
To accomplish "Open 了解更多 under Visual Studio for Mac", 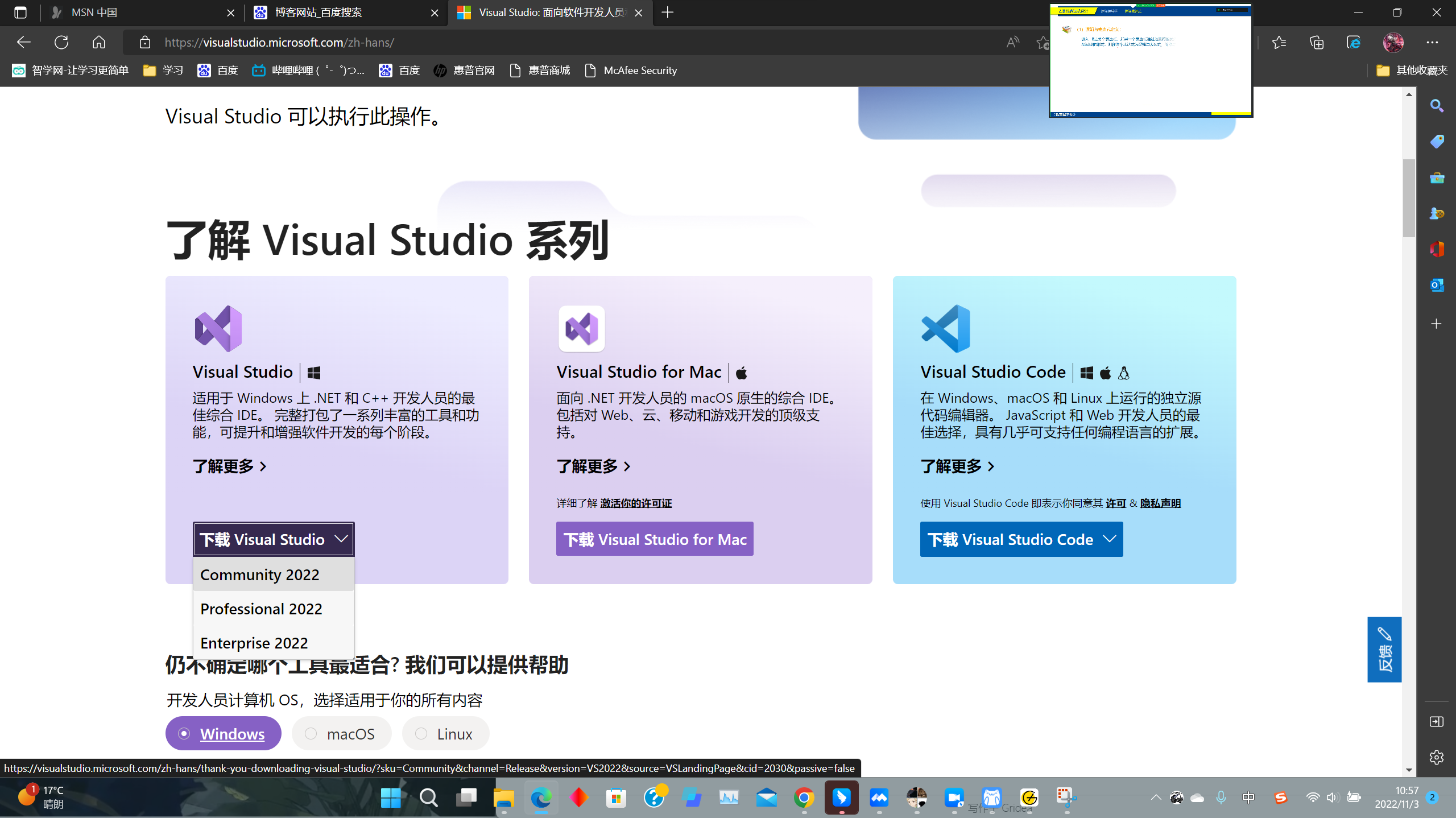I will pyautogui.click(x=594, y=466).
